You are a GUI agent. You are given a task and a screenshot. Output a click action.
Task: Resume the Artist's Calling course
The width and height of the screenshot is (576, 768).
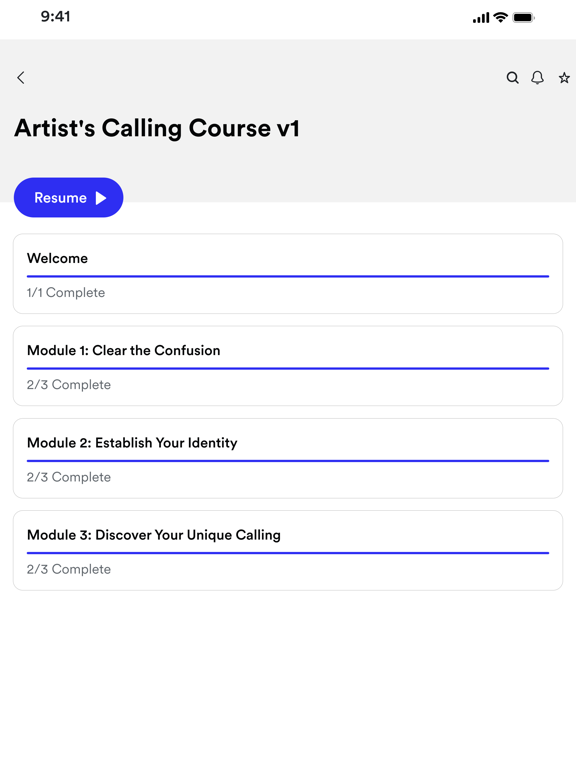69,197
